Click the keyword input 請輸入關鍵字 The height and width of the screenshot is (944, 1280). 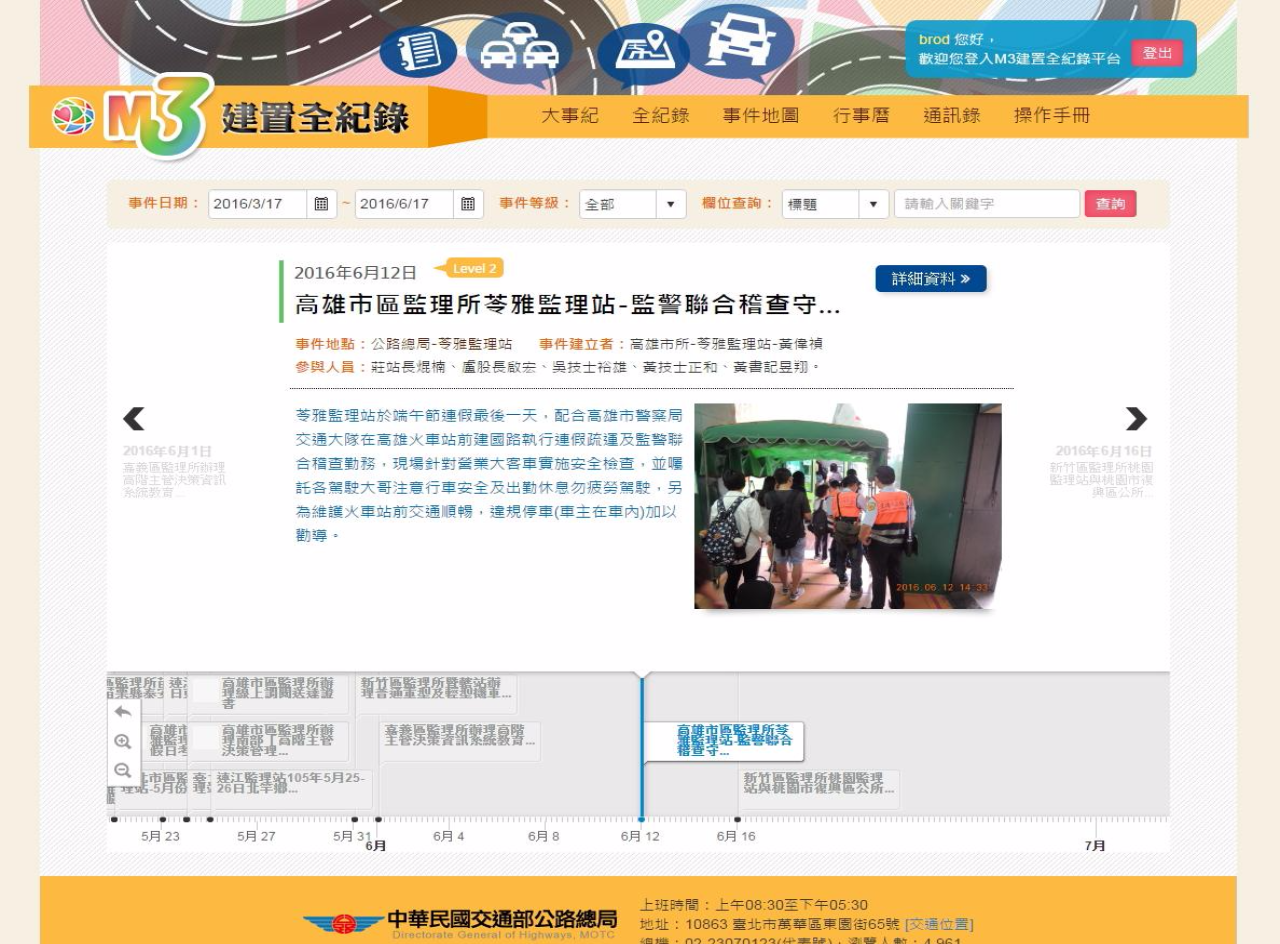tap(987, 204)
